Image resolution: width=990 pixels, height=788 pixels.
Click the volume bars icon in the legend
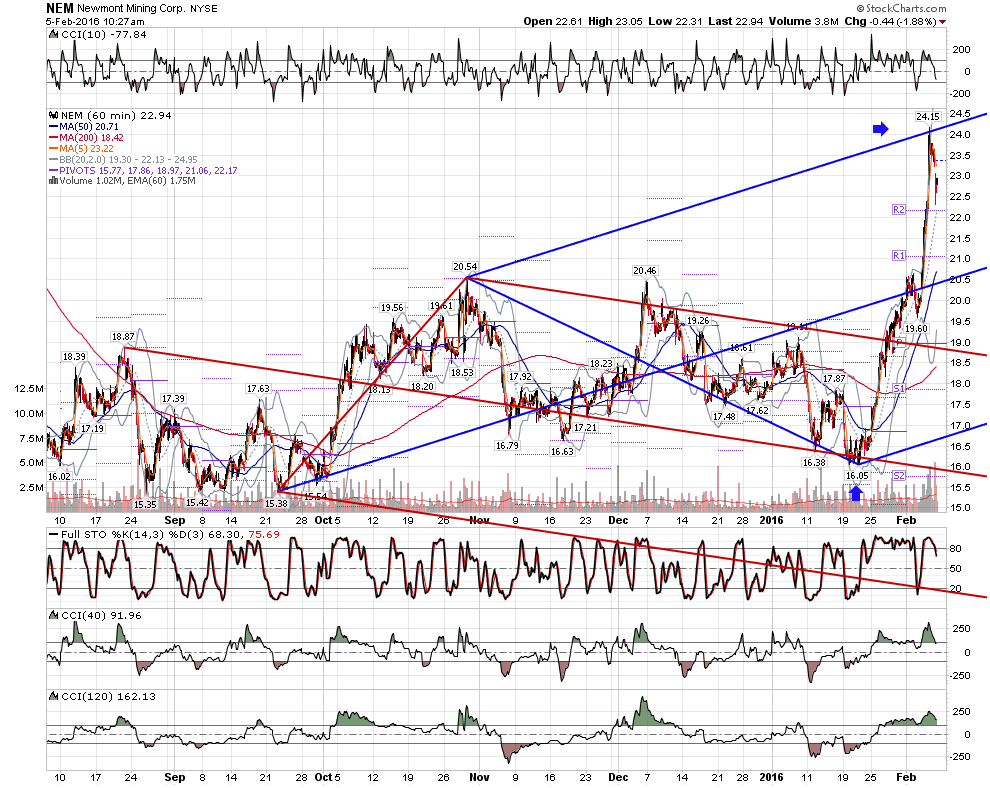click(x=54, y=181)
